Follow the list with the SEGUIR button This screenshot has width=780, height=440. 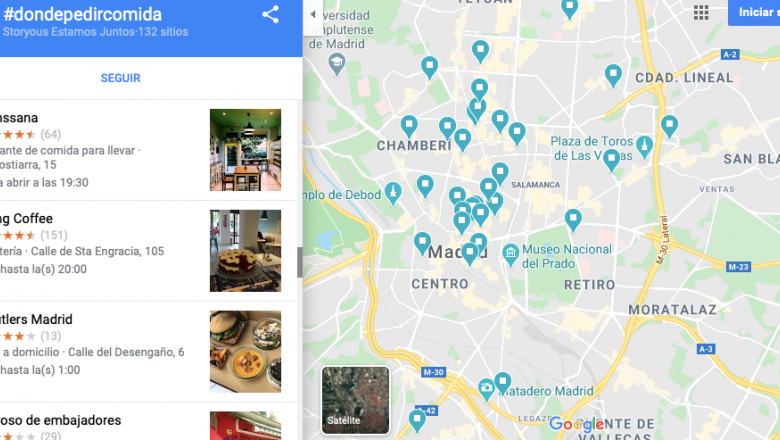click(120, 78)
